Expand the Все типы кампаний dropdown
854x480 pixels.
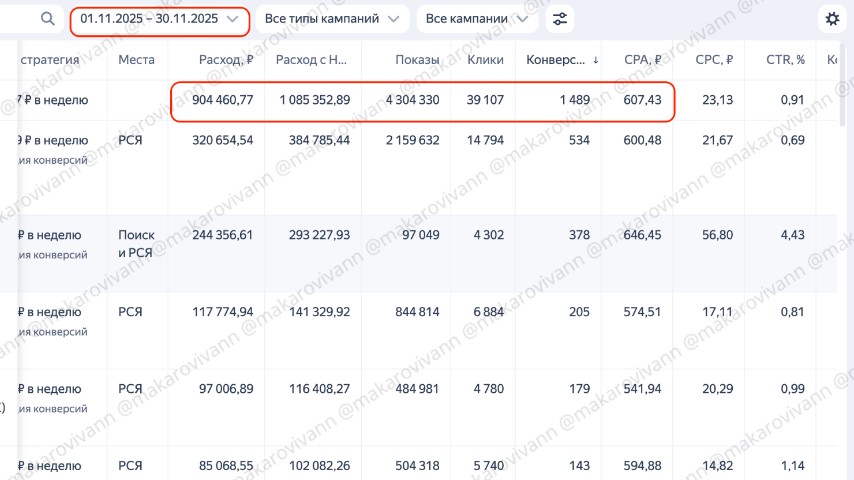pyautogui.click(x=332, y=19)
